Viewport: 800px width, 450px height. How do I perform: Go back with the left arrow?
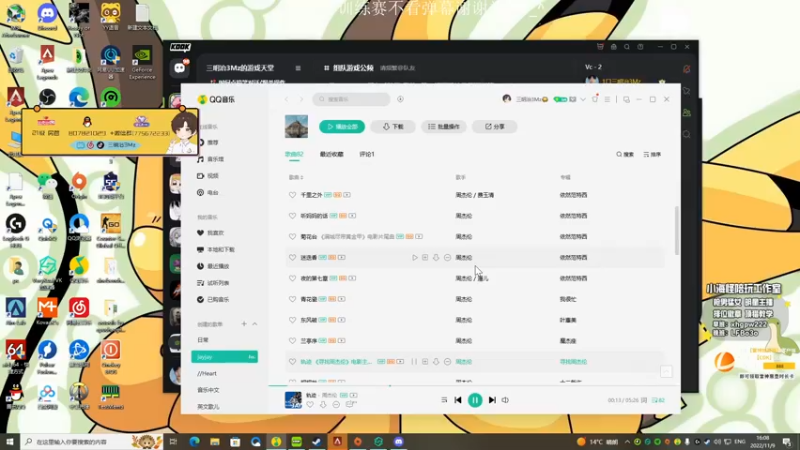click(287, 99)
